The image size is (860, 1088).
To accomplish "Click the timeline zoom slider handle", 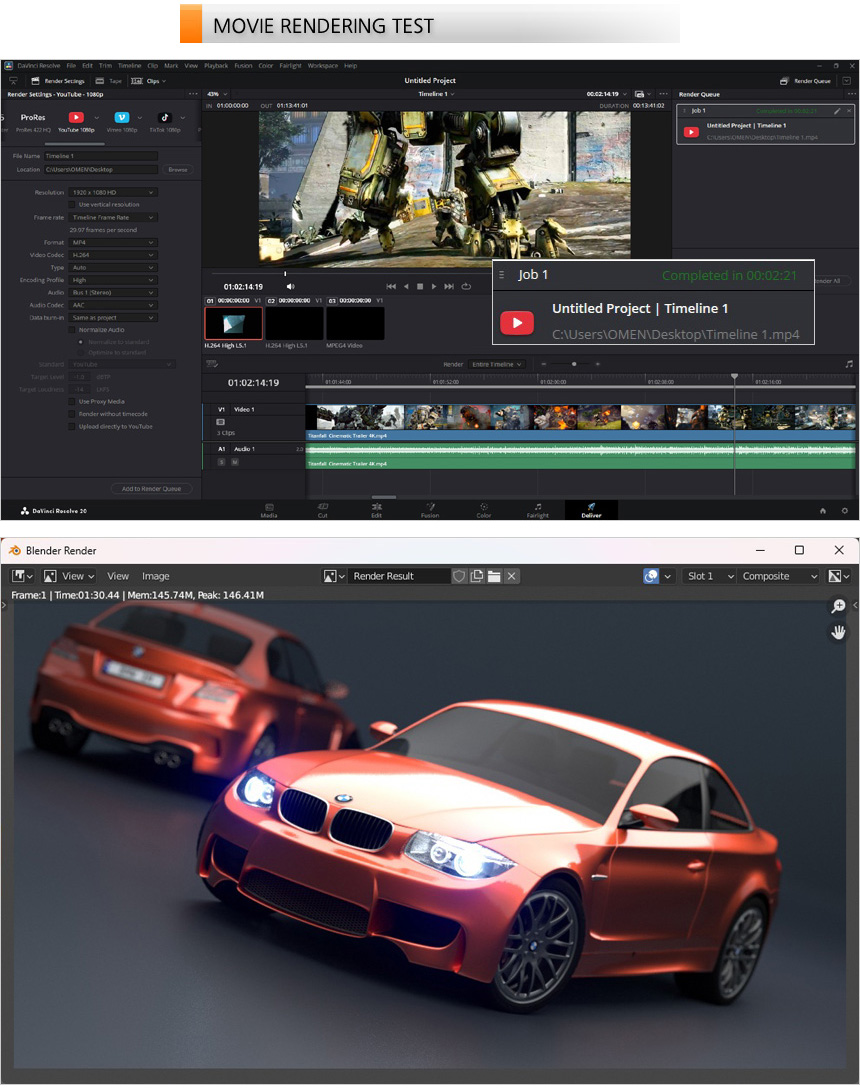I will pyautogui.click(x=574, y=364).
